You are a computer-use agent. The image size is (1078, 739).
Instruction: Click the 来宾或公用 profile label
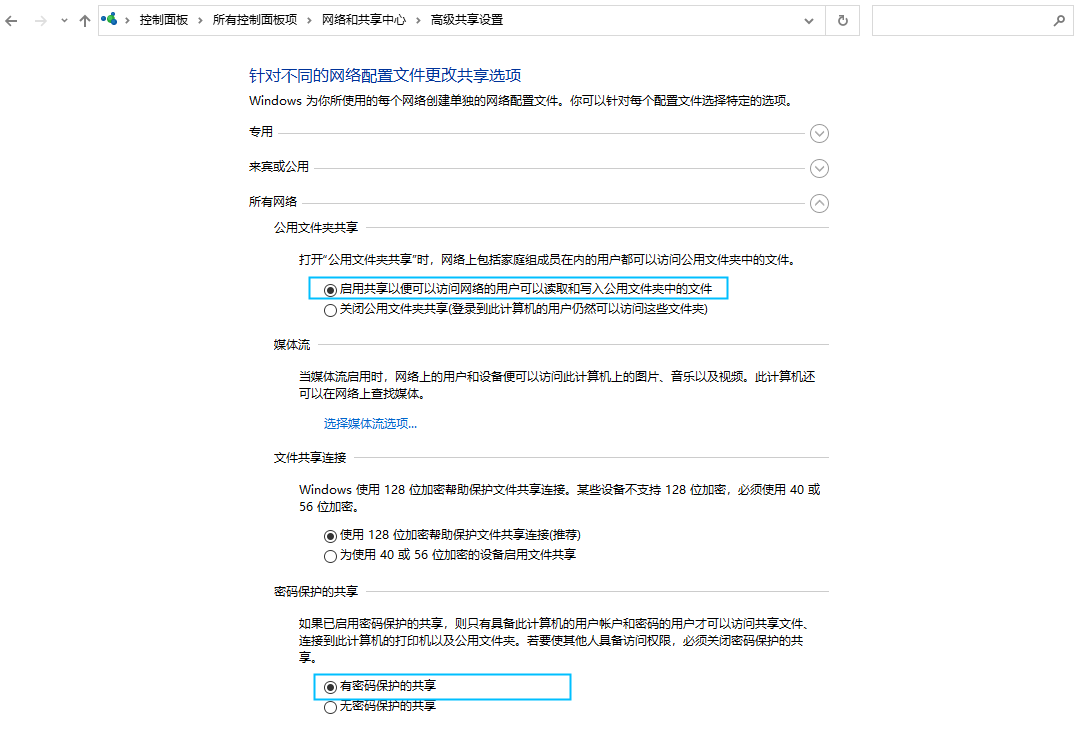coord(278,166)
